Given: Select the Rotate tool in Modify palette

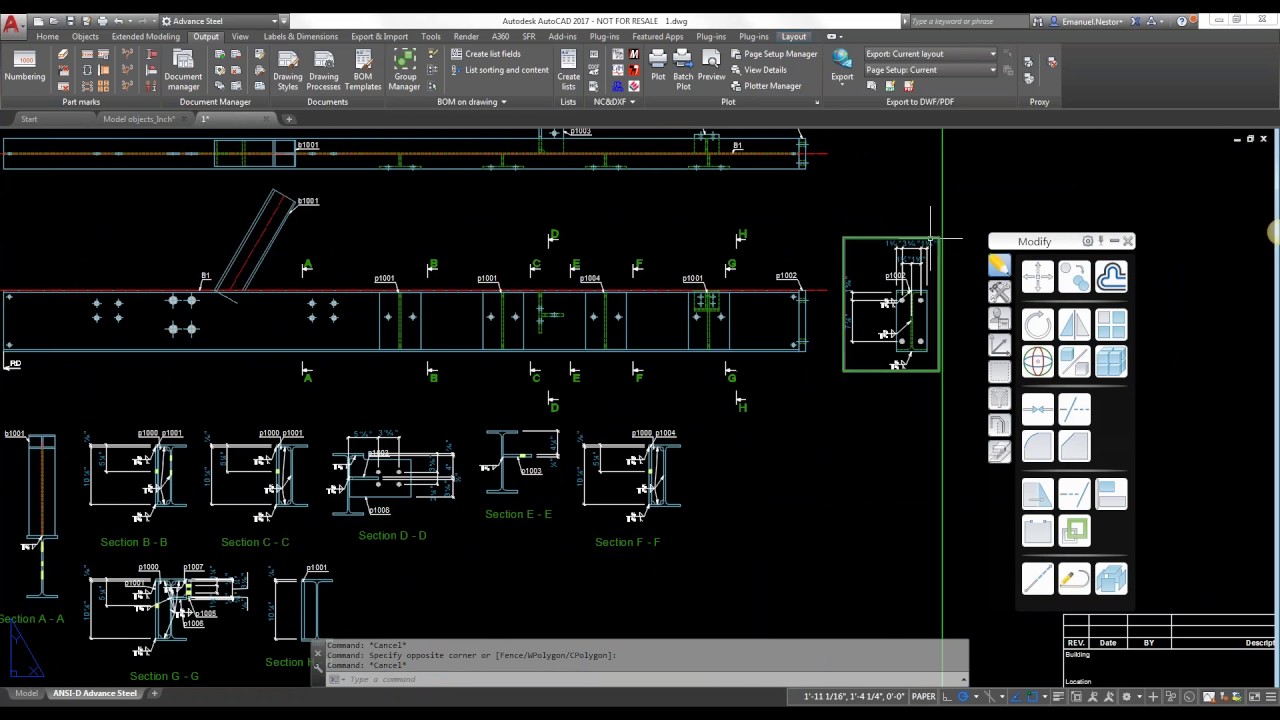Looking at the screenshot, I should point(1038,325).
